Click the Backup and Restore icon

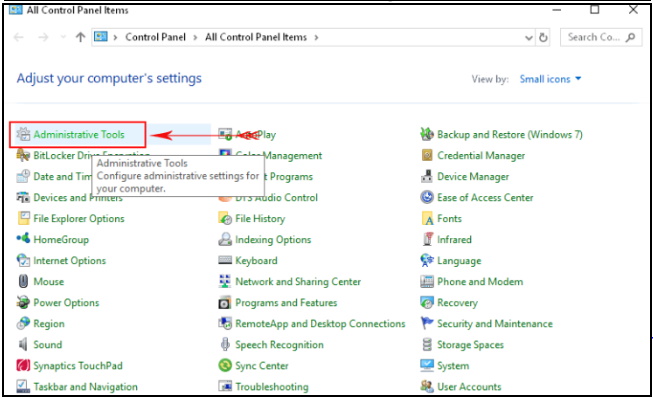[x=427, y=134]
